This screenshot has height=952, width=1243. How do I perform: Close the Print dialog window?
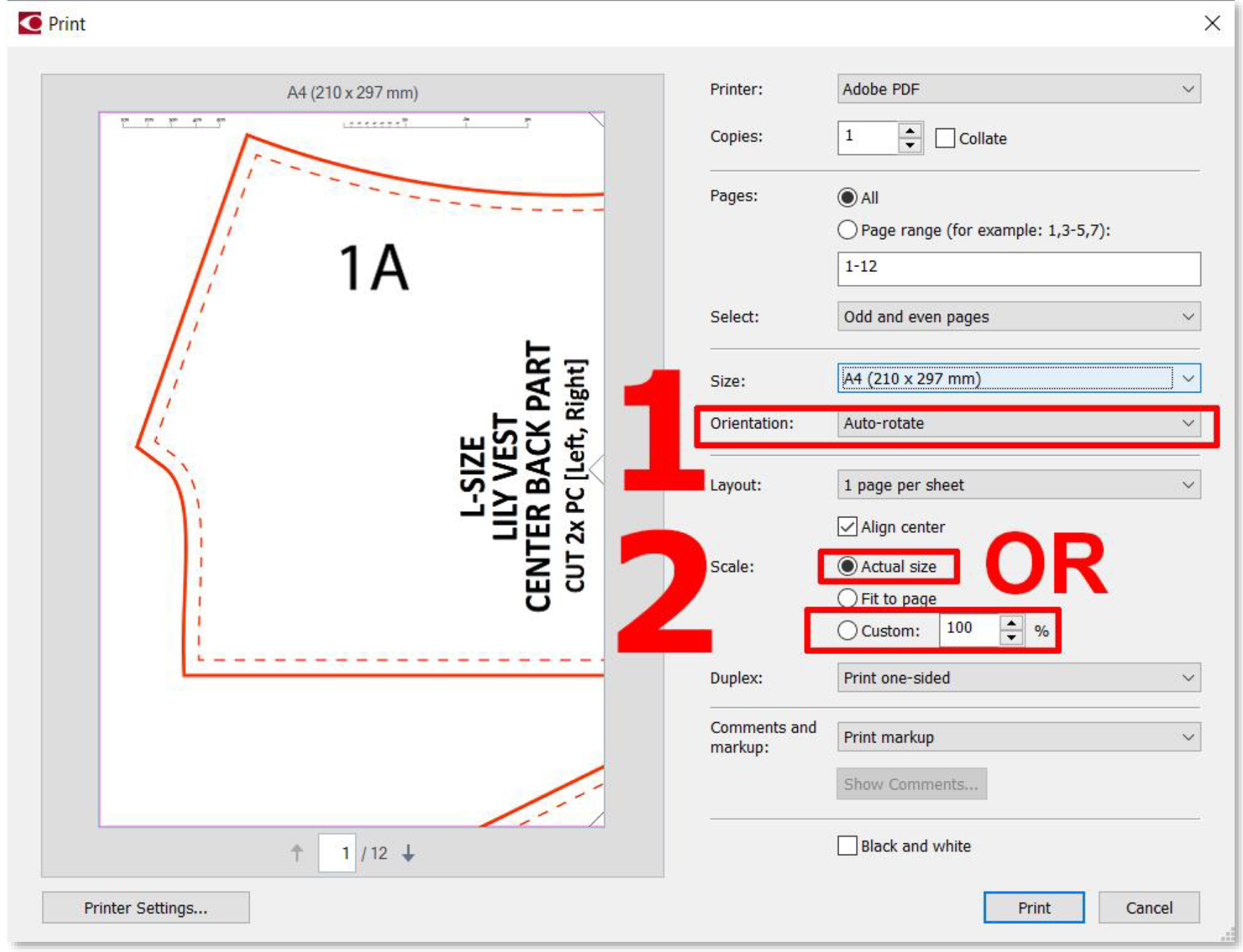(1212, 23)
